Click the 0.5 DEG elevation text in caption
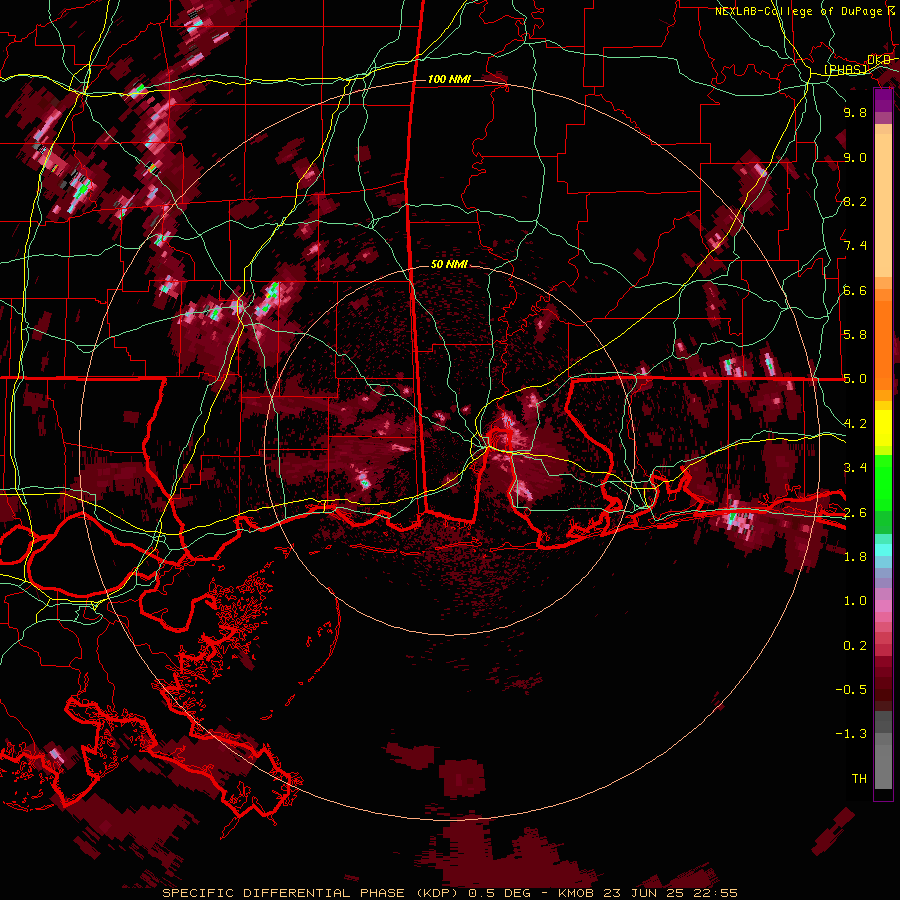This screenshot has width=900, height=900. coord(499,893)
